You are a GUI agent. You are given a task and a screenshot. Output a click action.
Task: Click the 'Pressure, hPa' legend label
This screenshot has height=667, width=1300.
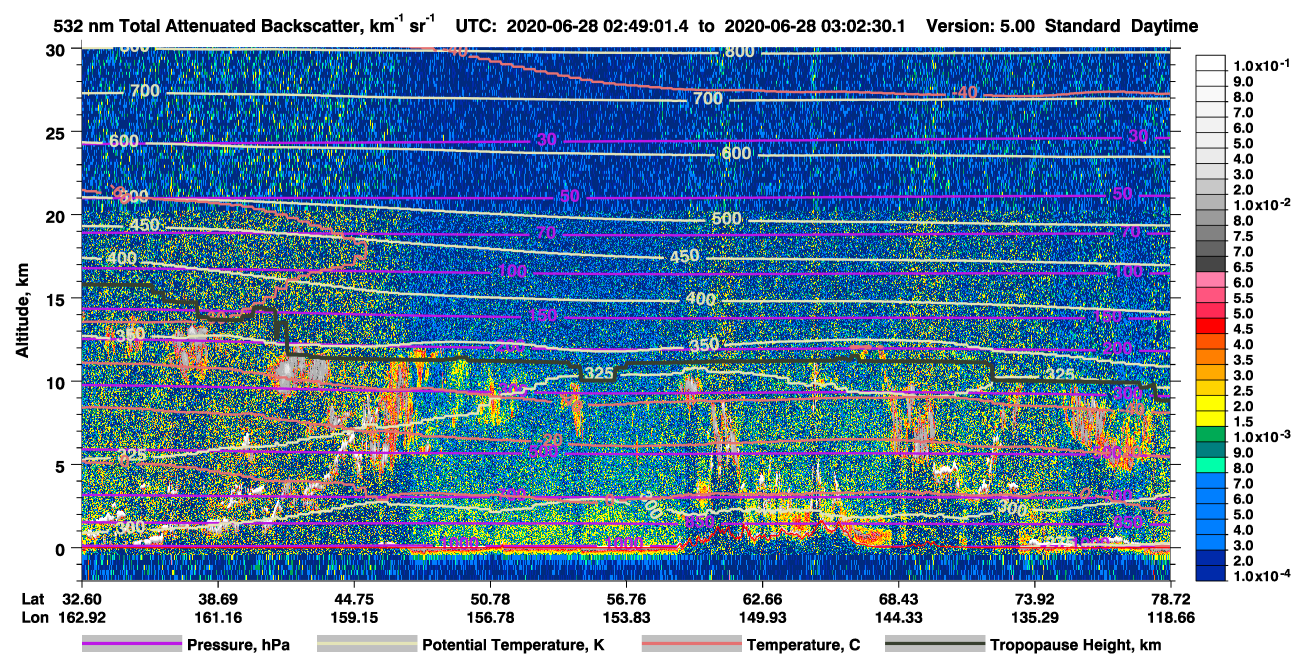241,646
